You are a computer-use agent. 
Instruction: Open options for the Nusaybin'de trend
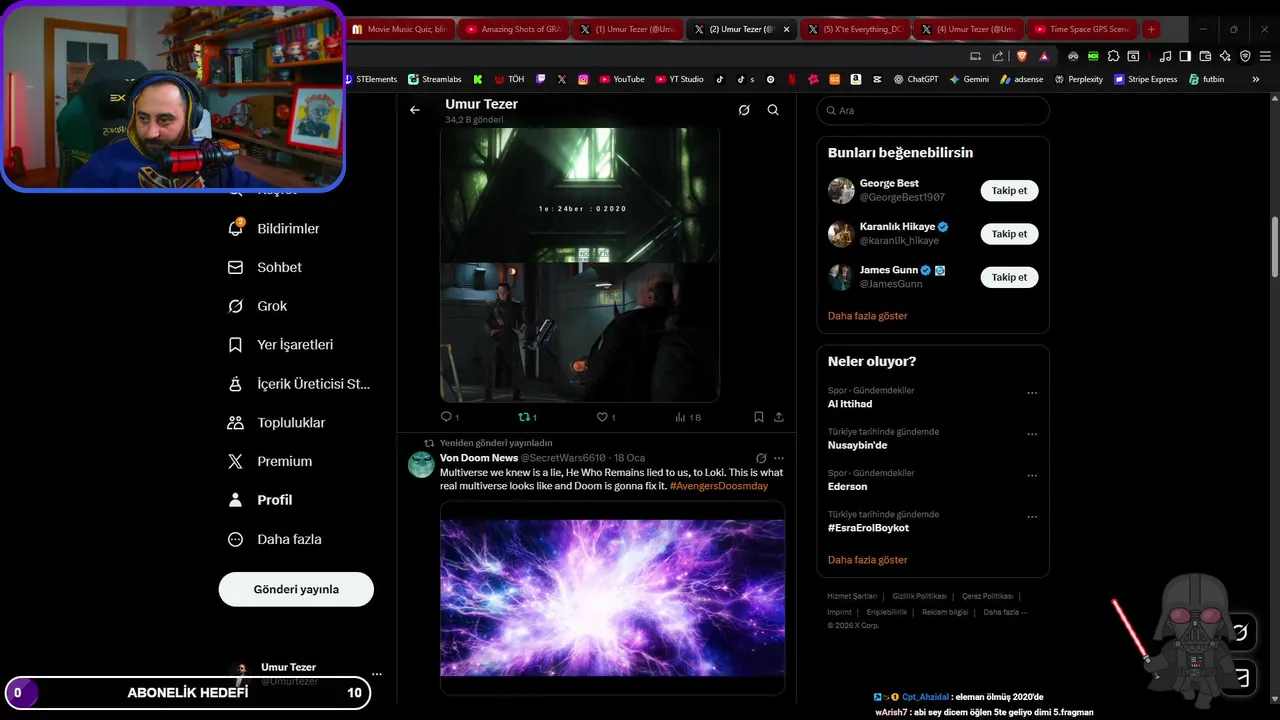click(1032, 434)
